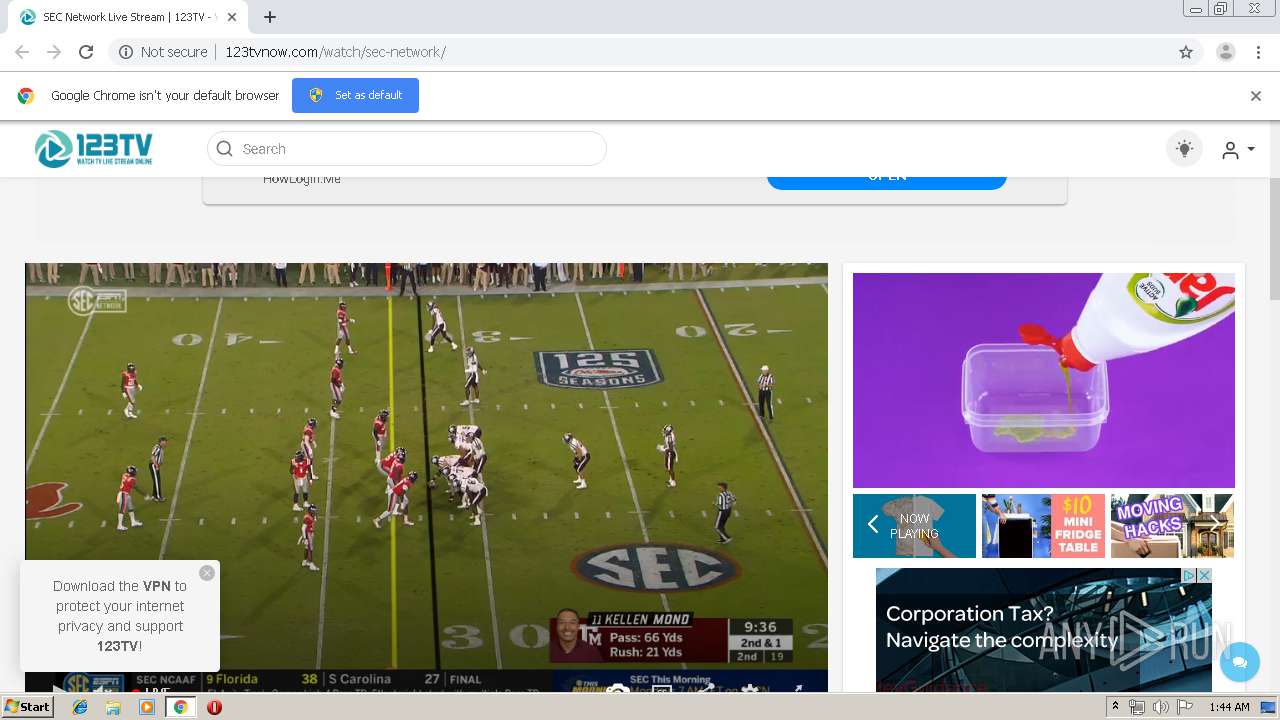Open a new browser tab
Image resolution: width=1280 pixels, height=720 pixels.
tap(270, 17)
